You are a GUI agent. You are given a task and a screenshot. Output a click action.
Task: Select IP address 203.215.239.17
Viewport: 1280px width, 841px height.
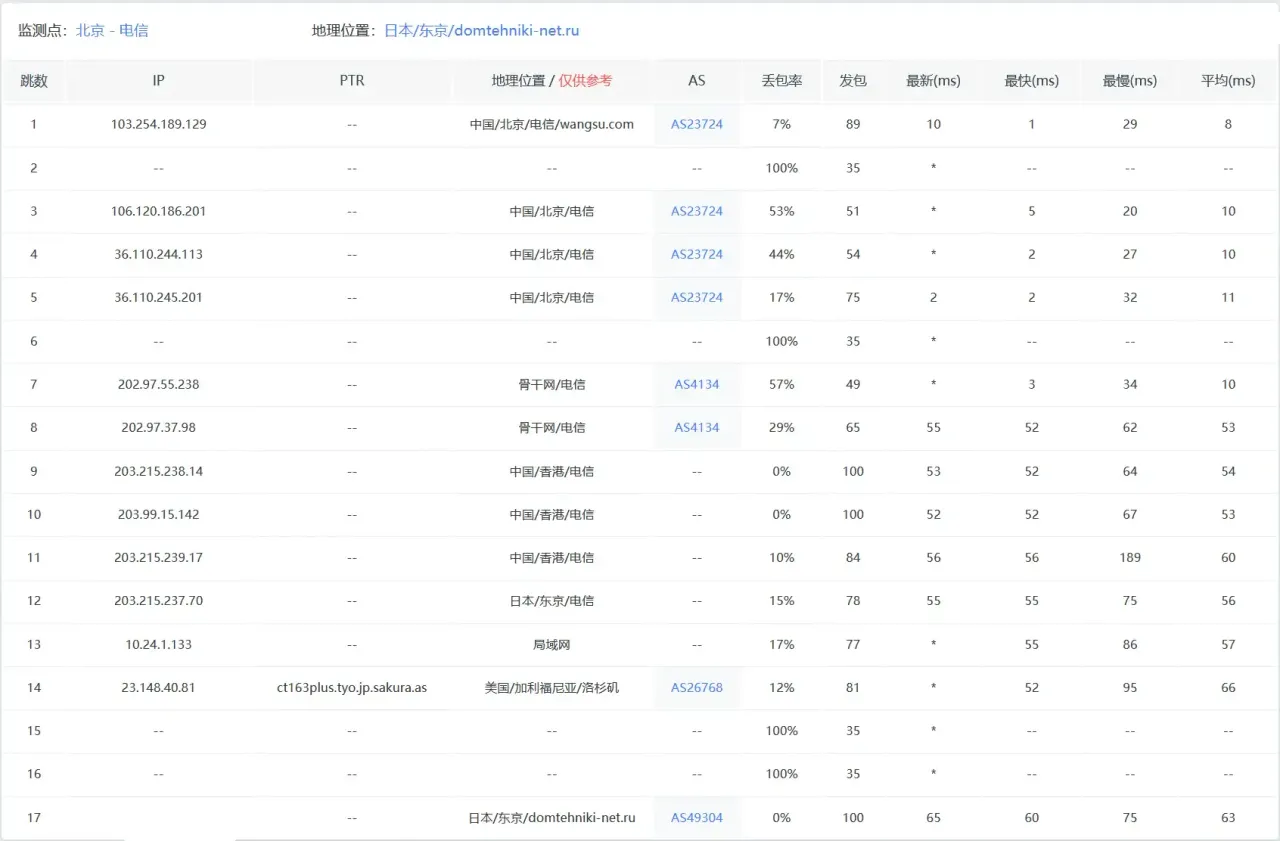pos(159,557)
